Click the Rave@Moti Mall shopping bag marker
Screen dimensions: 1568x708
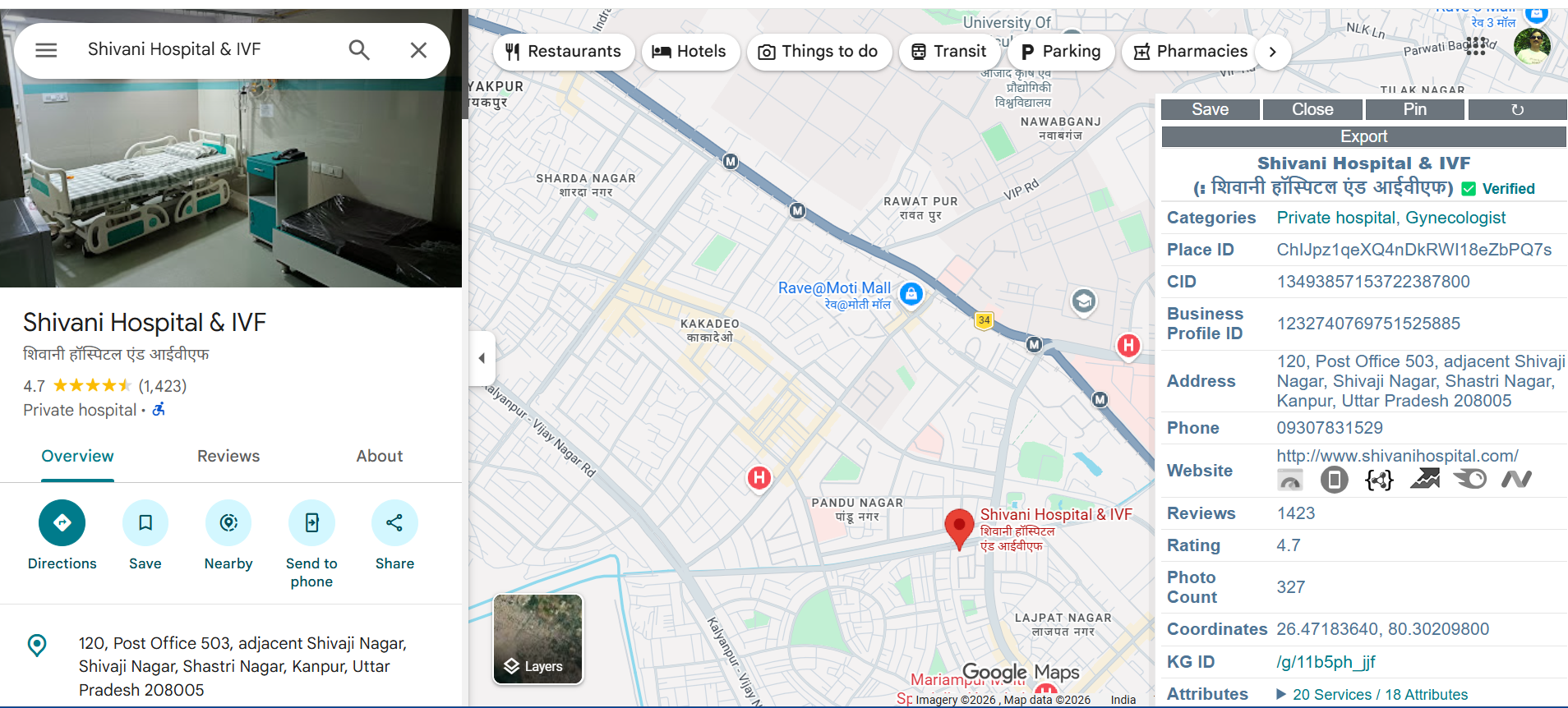(911, 293)
